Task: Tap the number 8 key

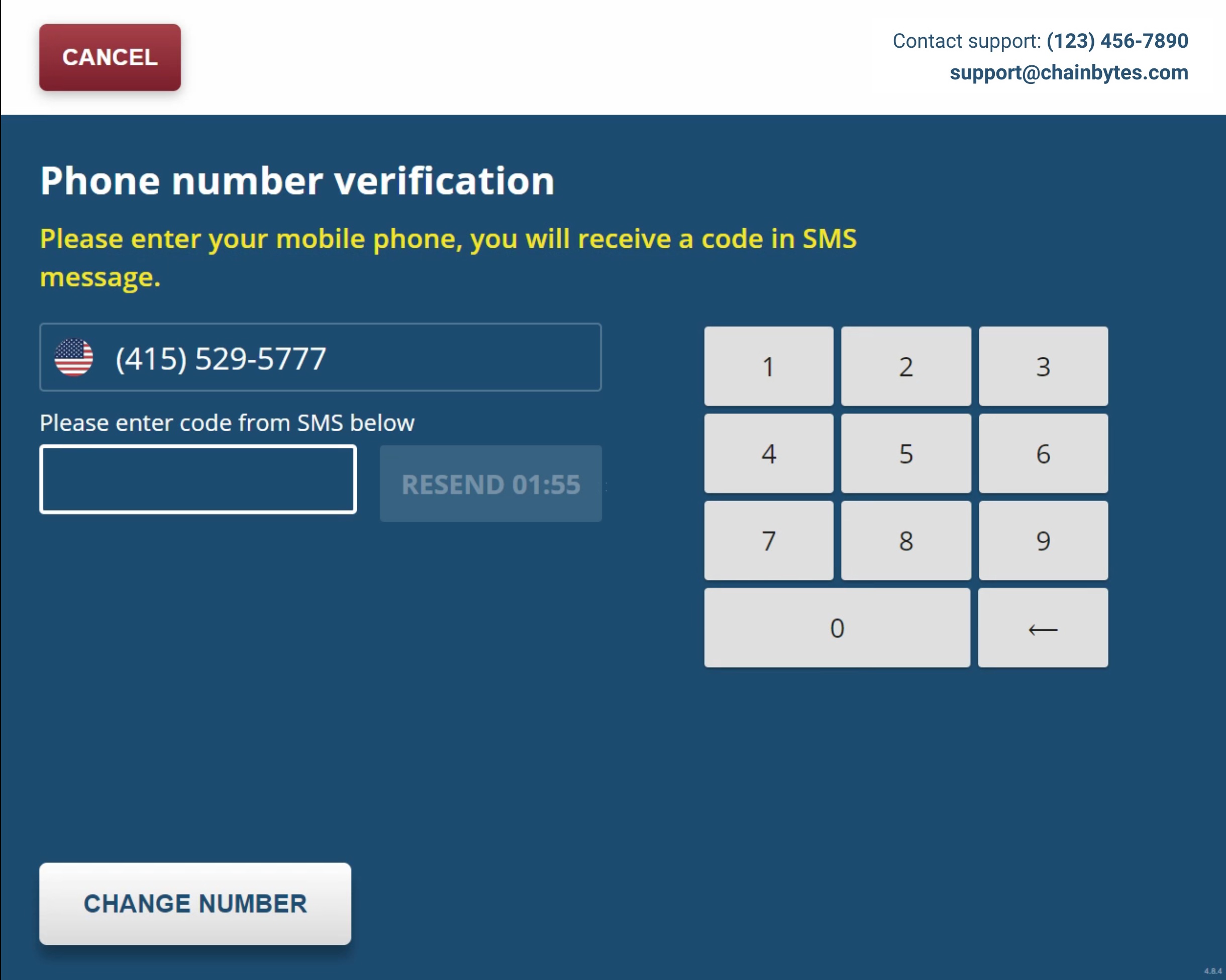Action: [x=905, y=540]
